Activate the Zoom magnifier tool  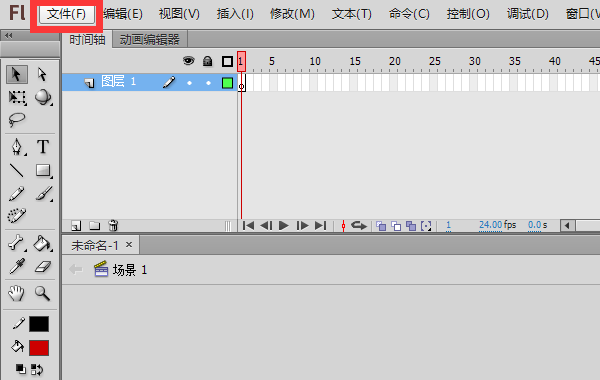[42, 294]
